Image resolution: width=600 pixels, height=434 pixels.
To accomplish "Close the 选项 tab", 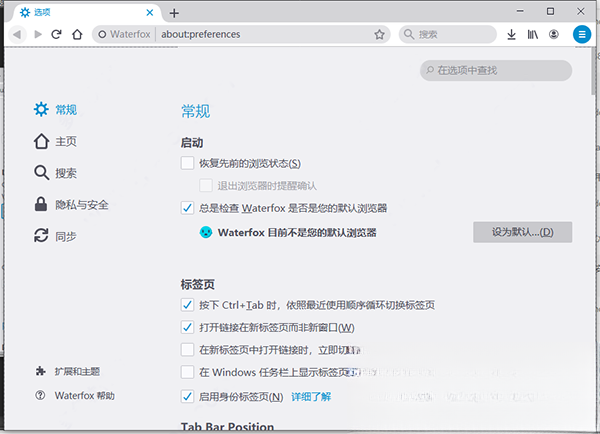I will click(x=150, y=13).
